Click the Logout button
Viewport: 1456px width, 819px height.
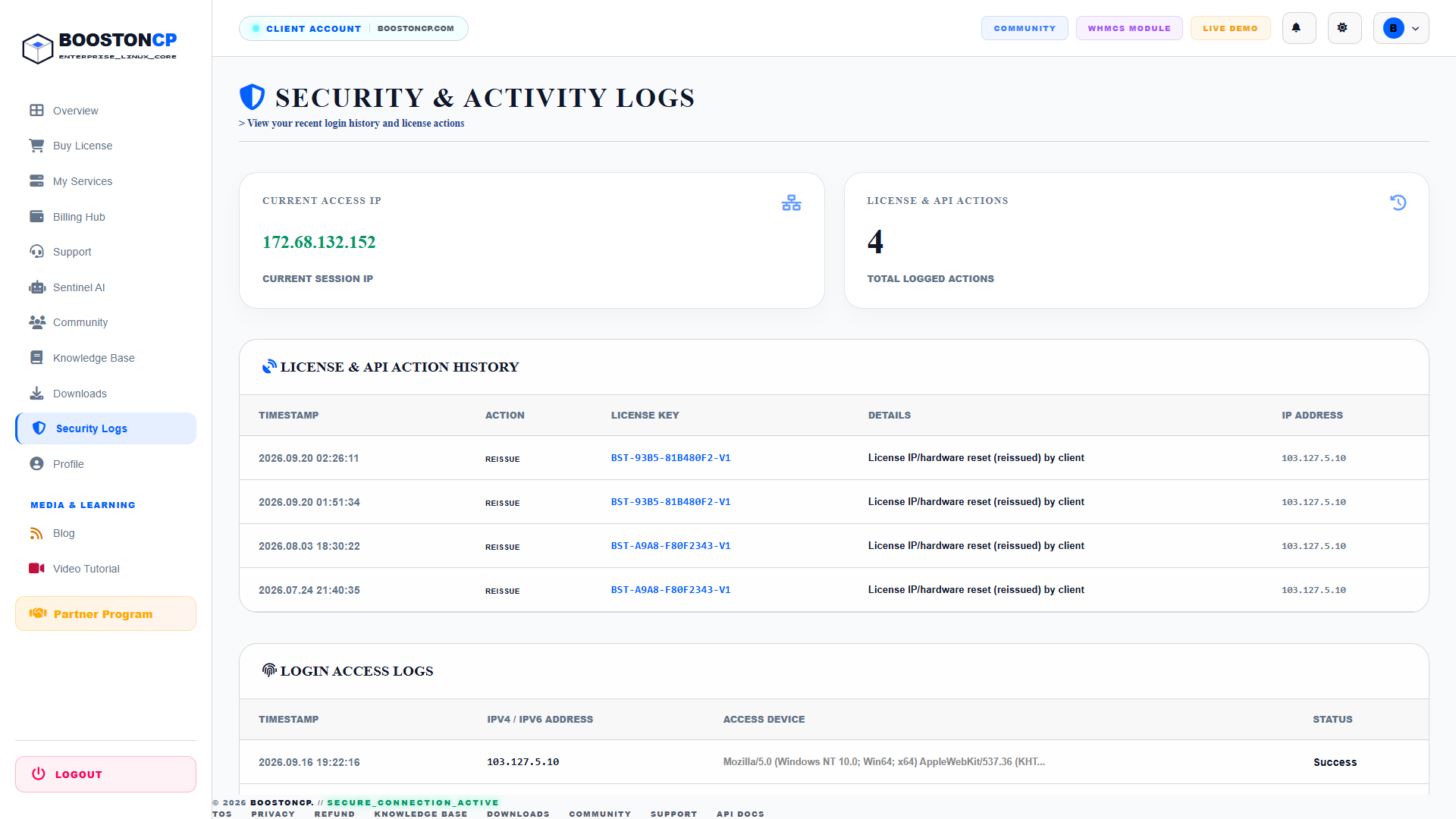click(x=105, y=774)
